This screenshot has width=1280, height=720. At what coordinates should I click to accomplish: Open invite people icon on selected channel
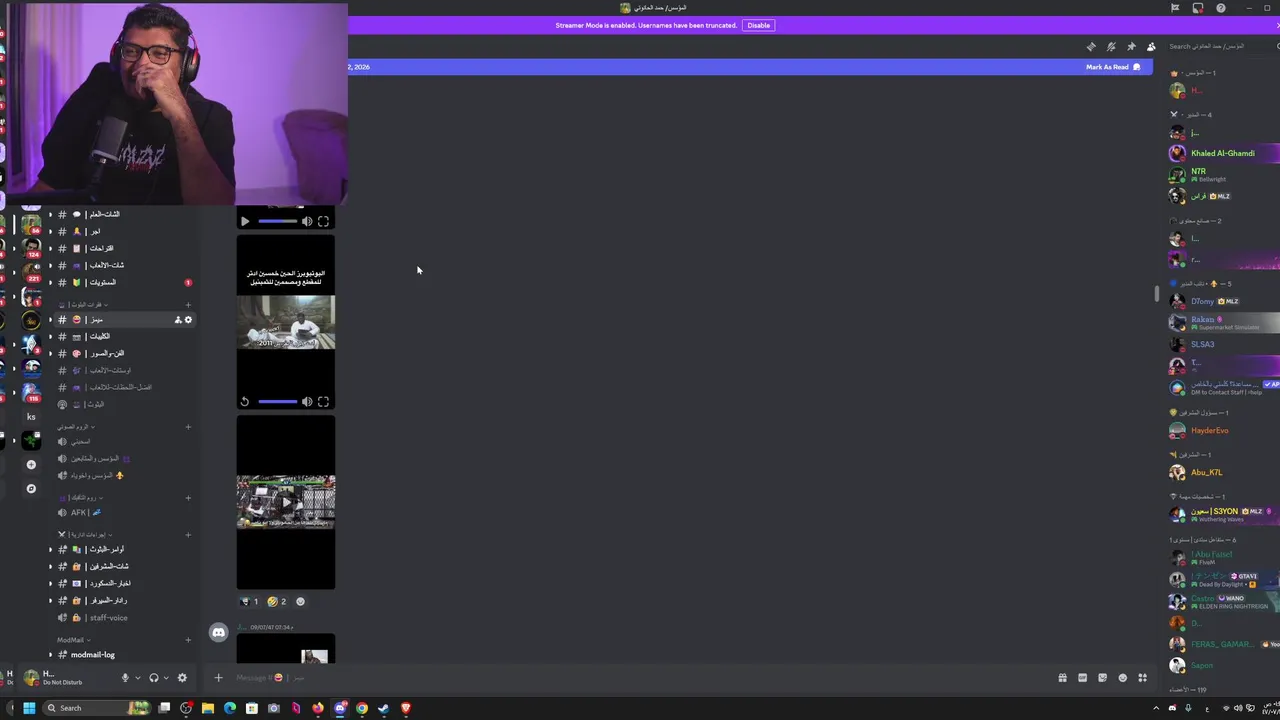(178, 320)
